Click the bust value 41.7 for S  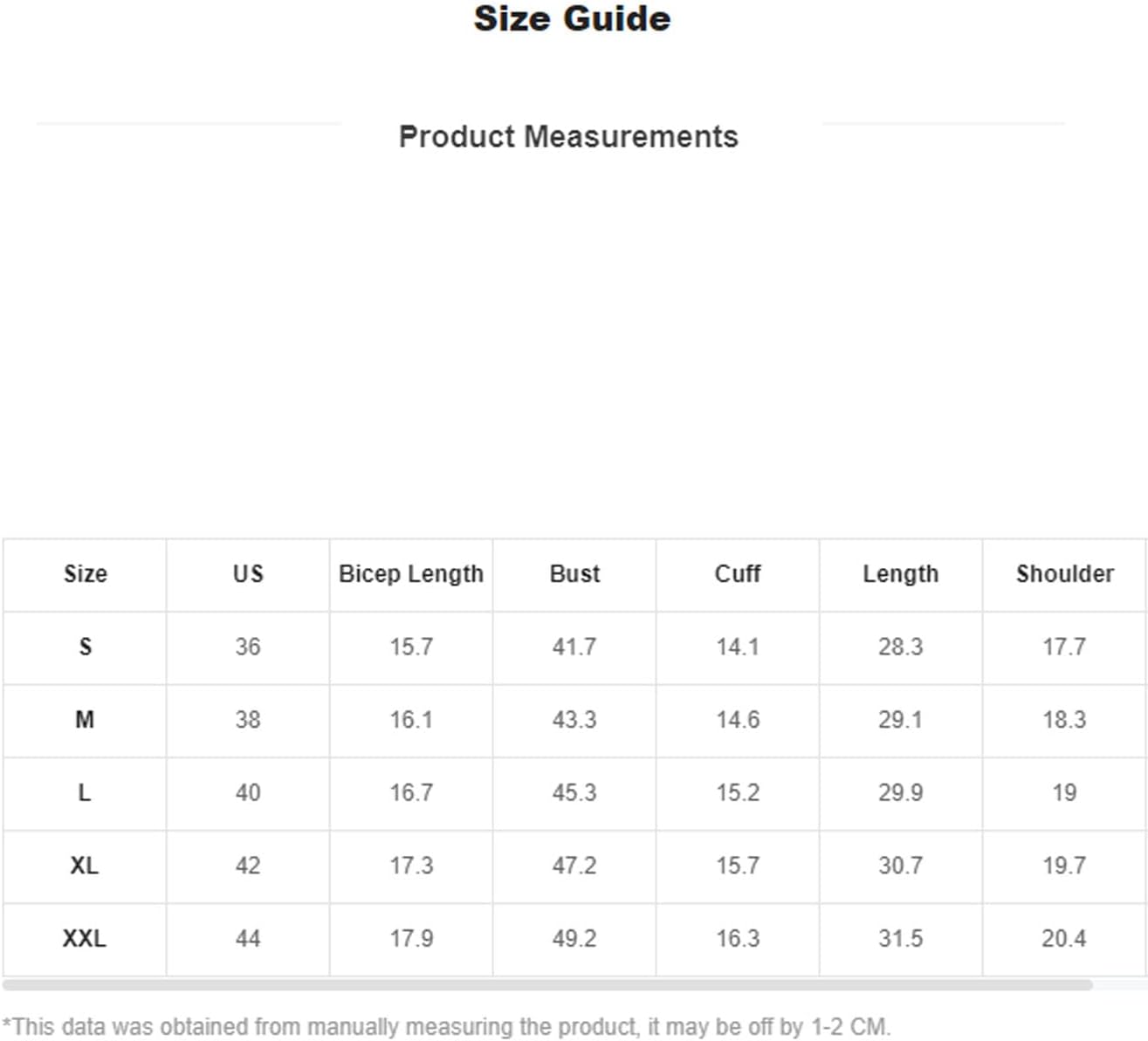[x=574, y=647]
